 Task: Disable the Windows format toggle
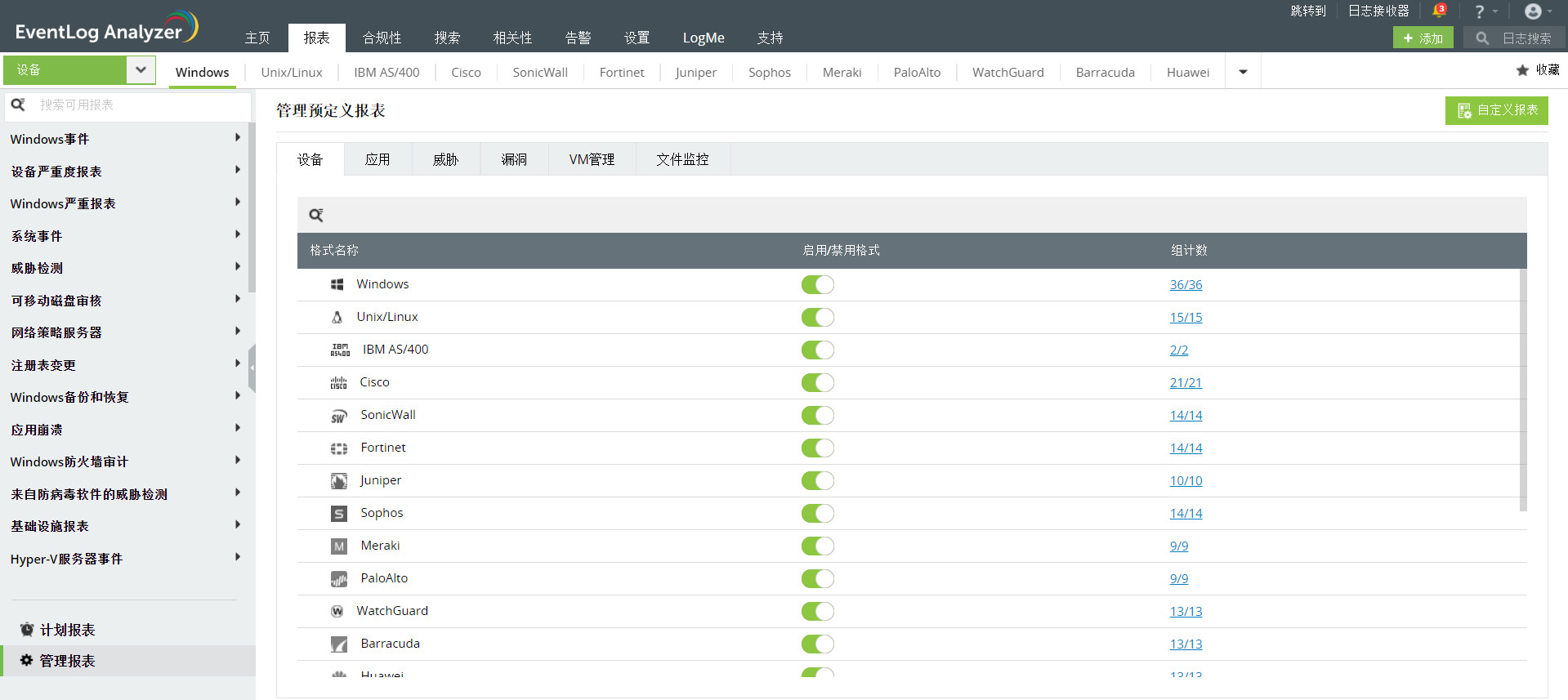pyautogui.click(x=818, y=284)
